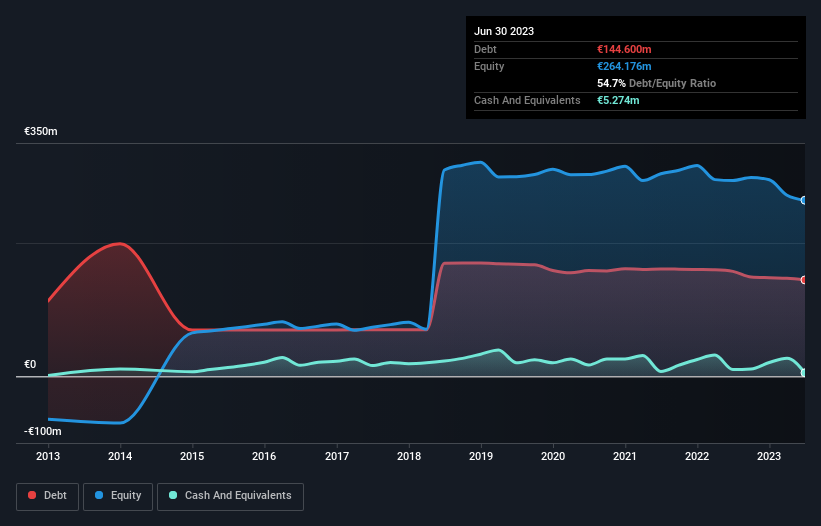Click the 2020 x-axis label
Viewport: 821px width, 526px height.
pyautogui.click(x=553, y=456)
